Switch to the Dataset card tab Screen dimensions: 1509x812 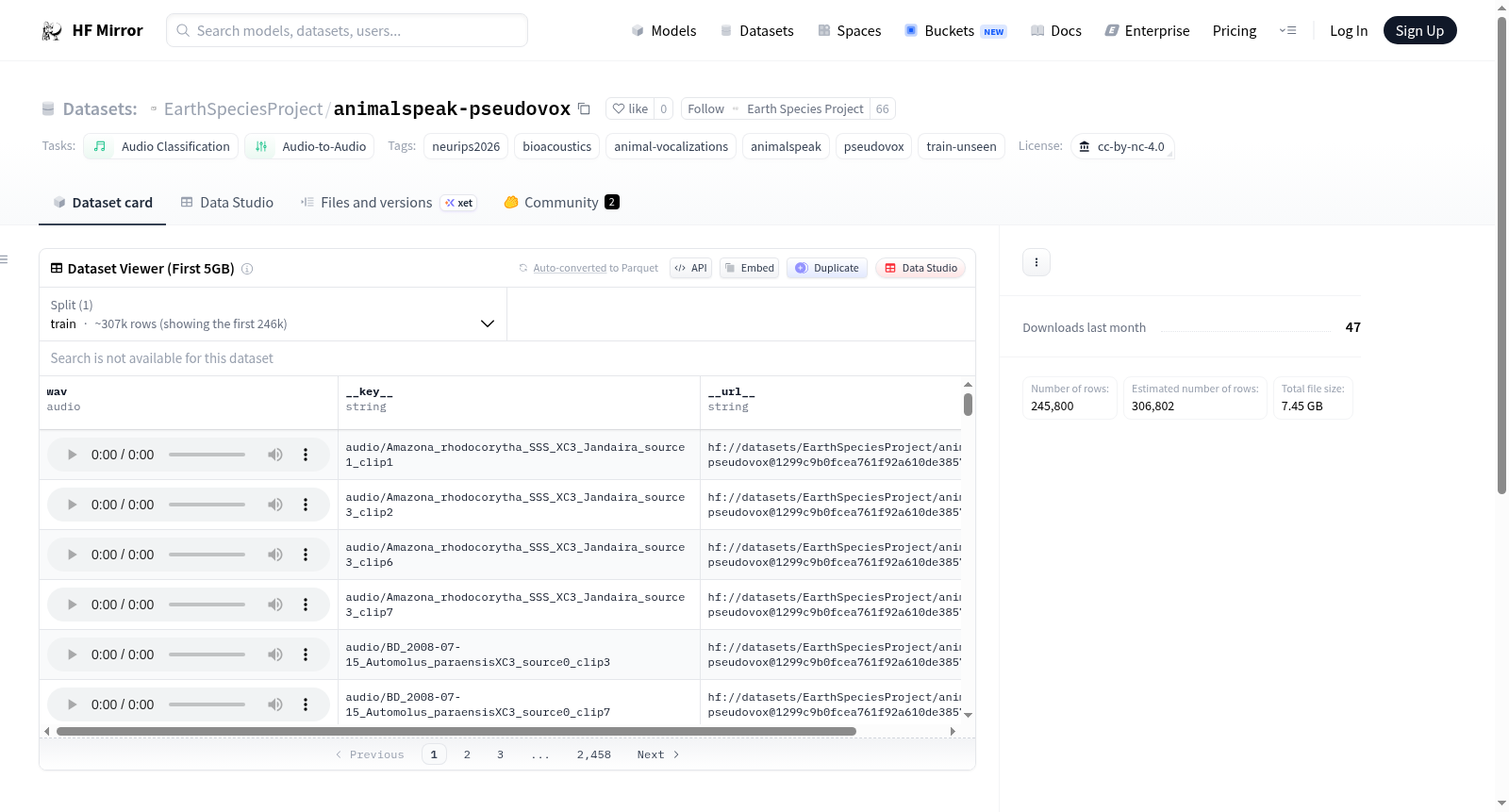click(103, 203)
